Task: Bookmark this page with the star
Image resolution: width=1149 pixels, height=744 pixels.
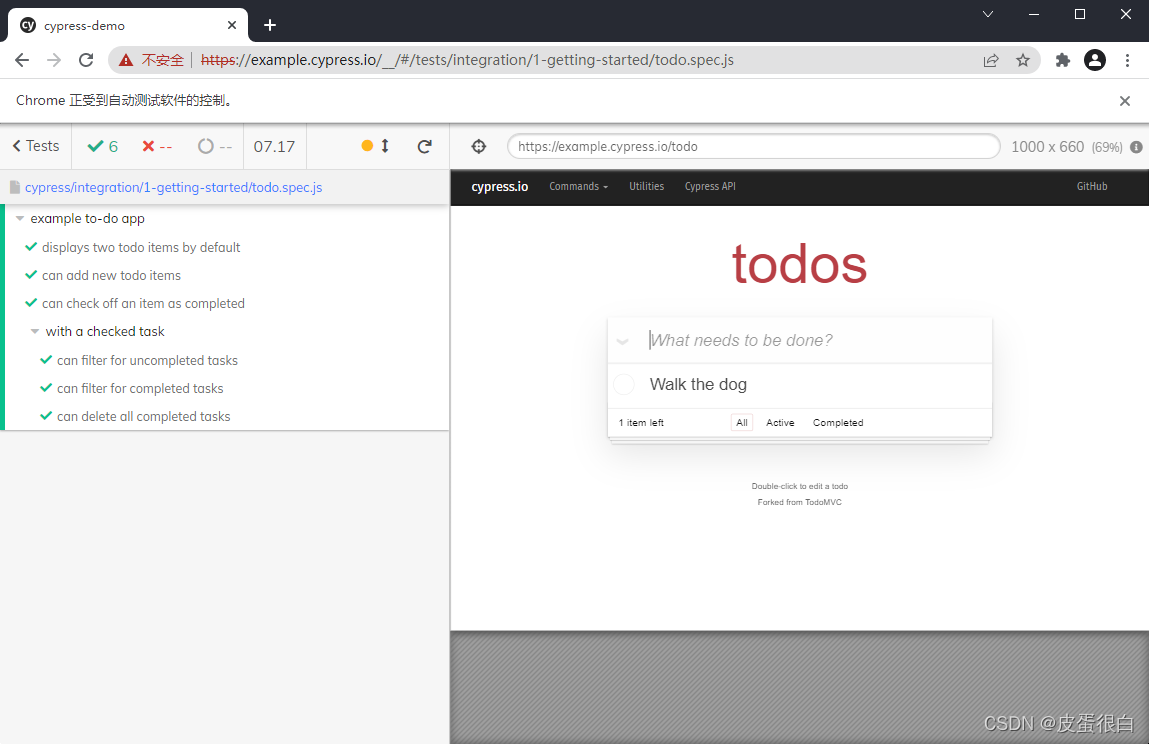Action: pyautogui.click(x=1023, y=60)
